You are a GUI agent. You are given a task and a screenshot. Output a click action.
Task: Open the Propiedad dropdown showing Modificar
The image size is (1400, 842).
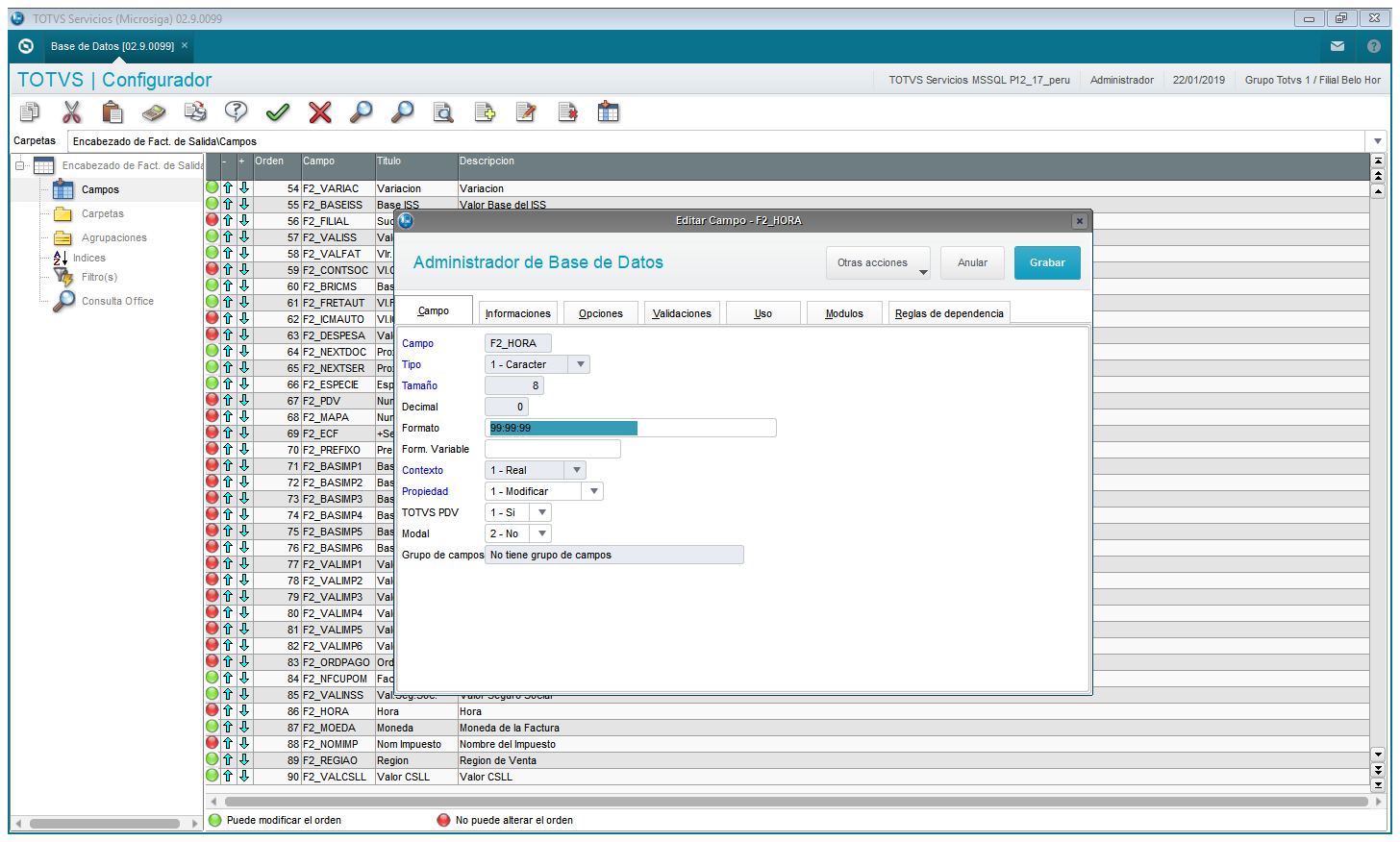[x=593, y=491]
